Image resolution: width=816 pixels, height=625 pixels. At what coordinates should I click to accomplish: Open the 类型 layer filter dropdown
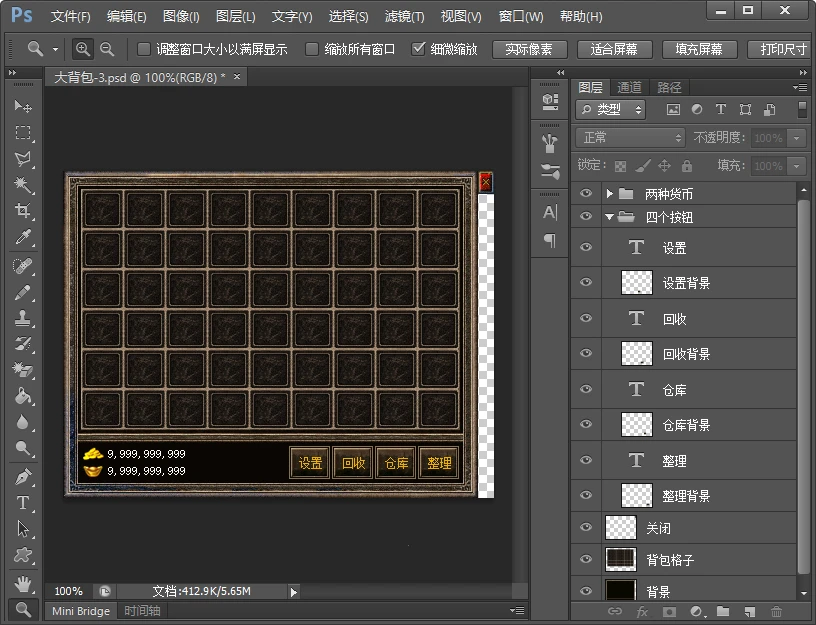point(610,109)
